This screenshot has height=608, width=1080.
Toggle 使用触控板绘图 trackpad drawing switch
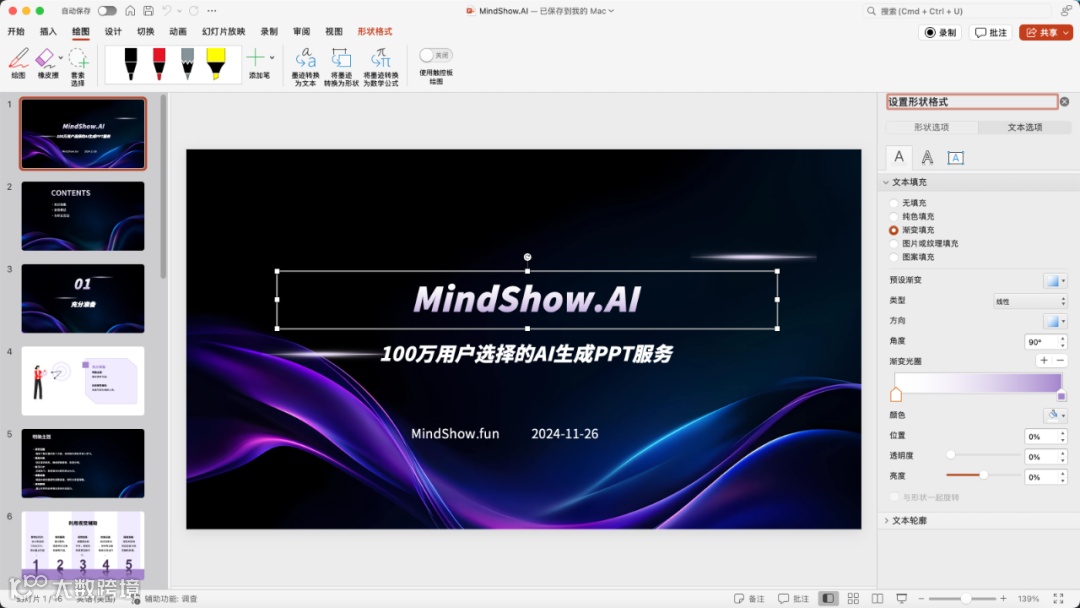click(435, 55)
